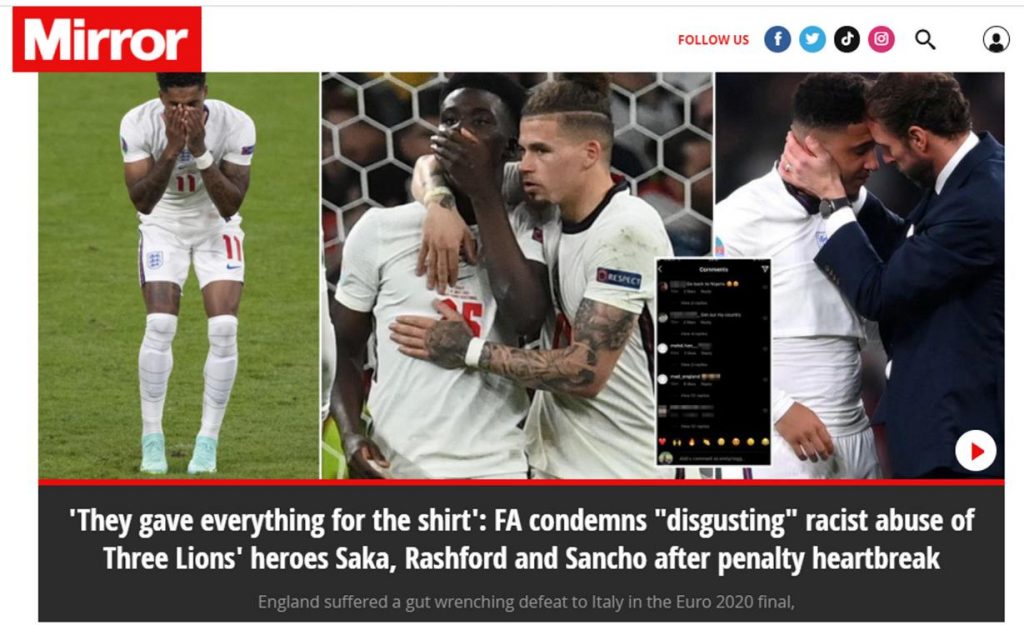
Task: Click triangle icon beside Comments title
Action: pos(764,269)
